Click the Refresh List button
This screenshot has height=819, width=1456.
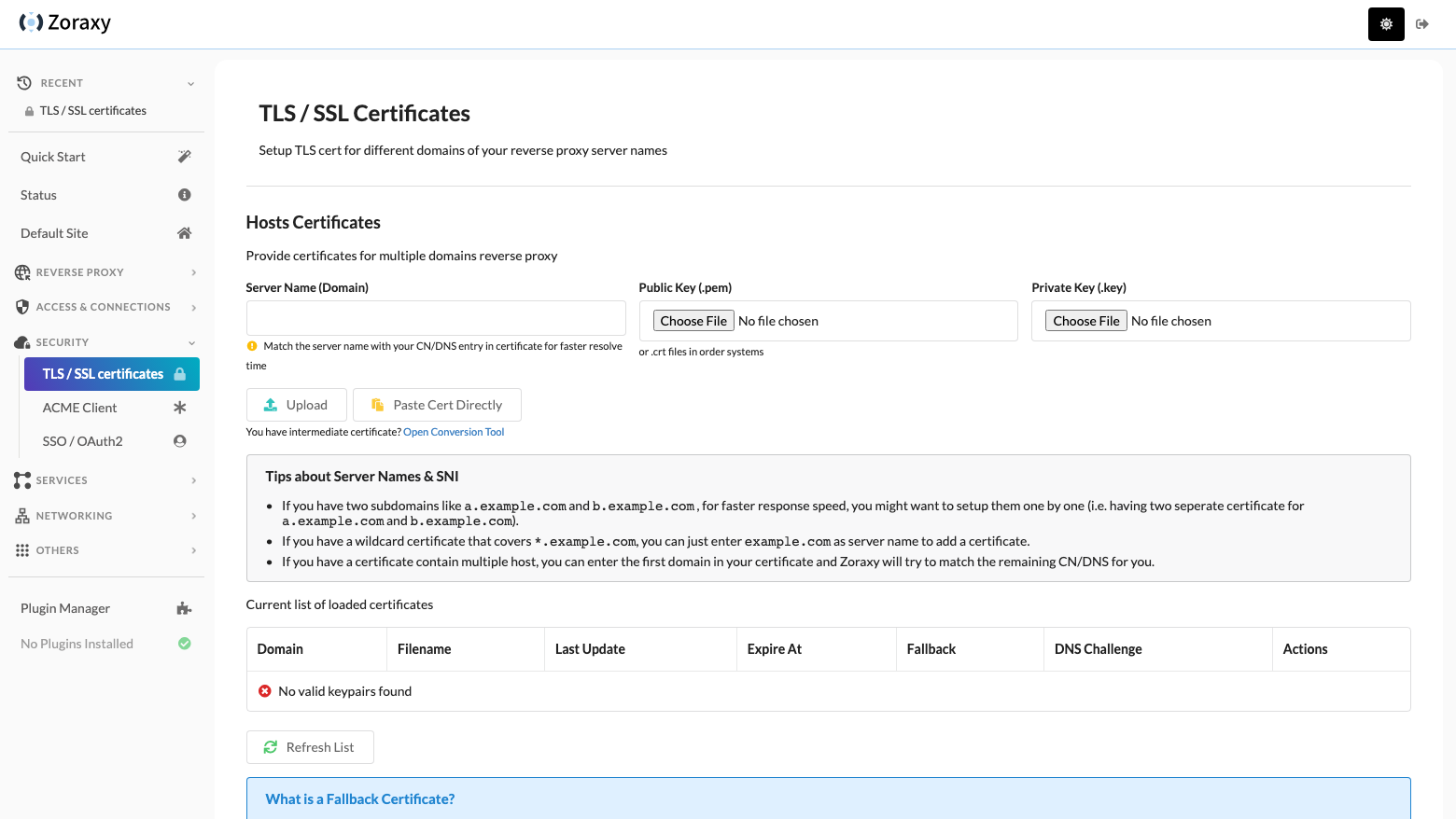click(x=310, y=747)
